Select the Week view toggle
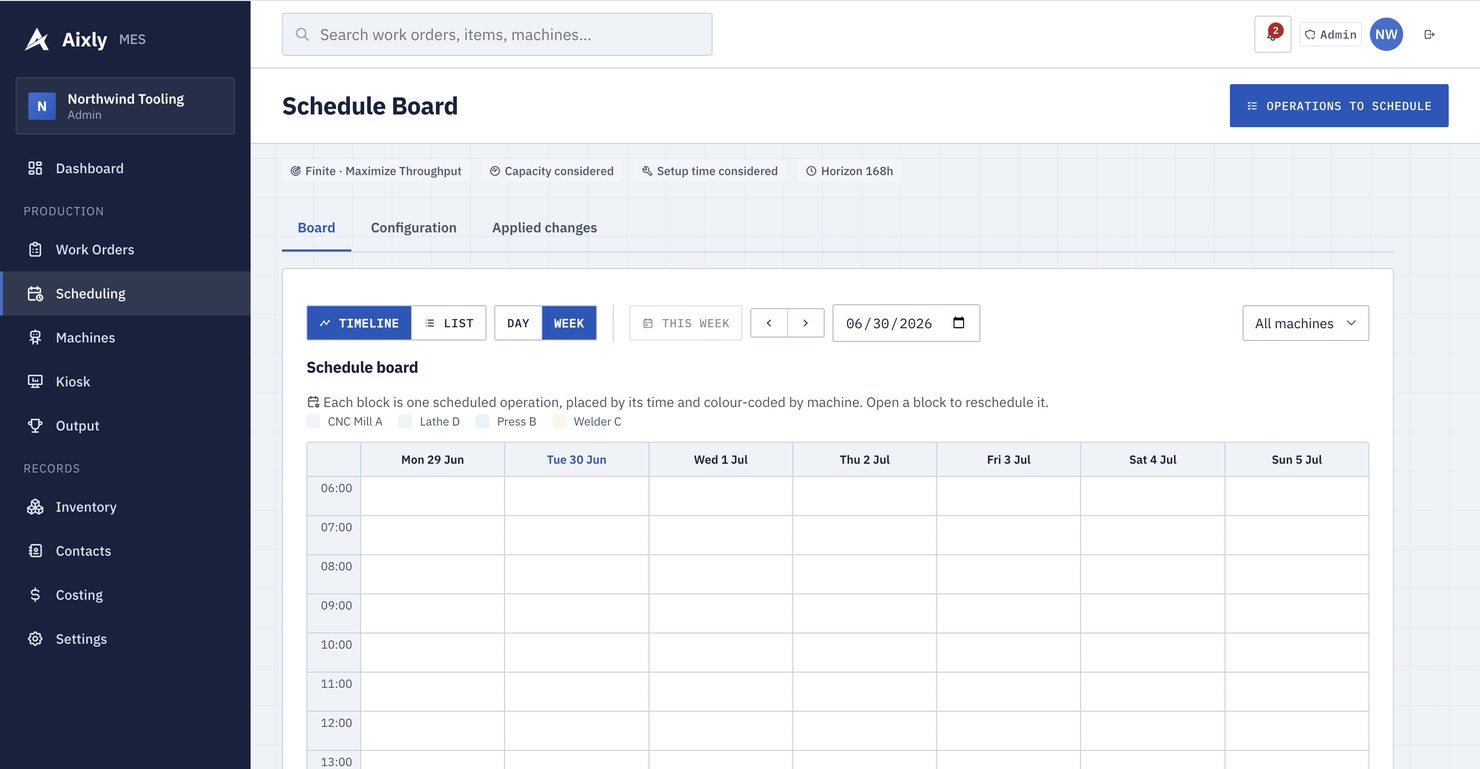 [569, 323]
